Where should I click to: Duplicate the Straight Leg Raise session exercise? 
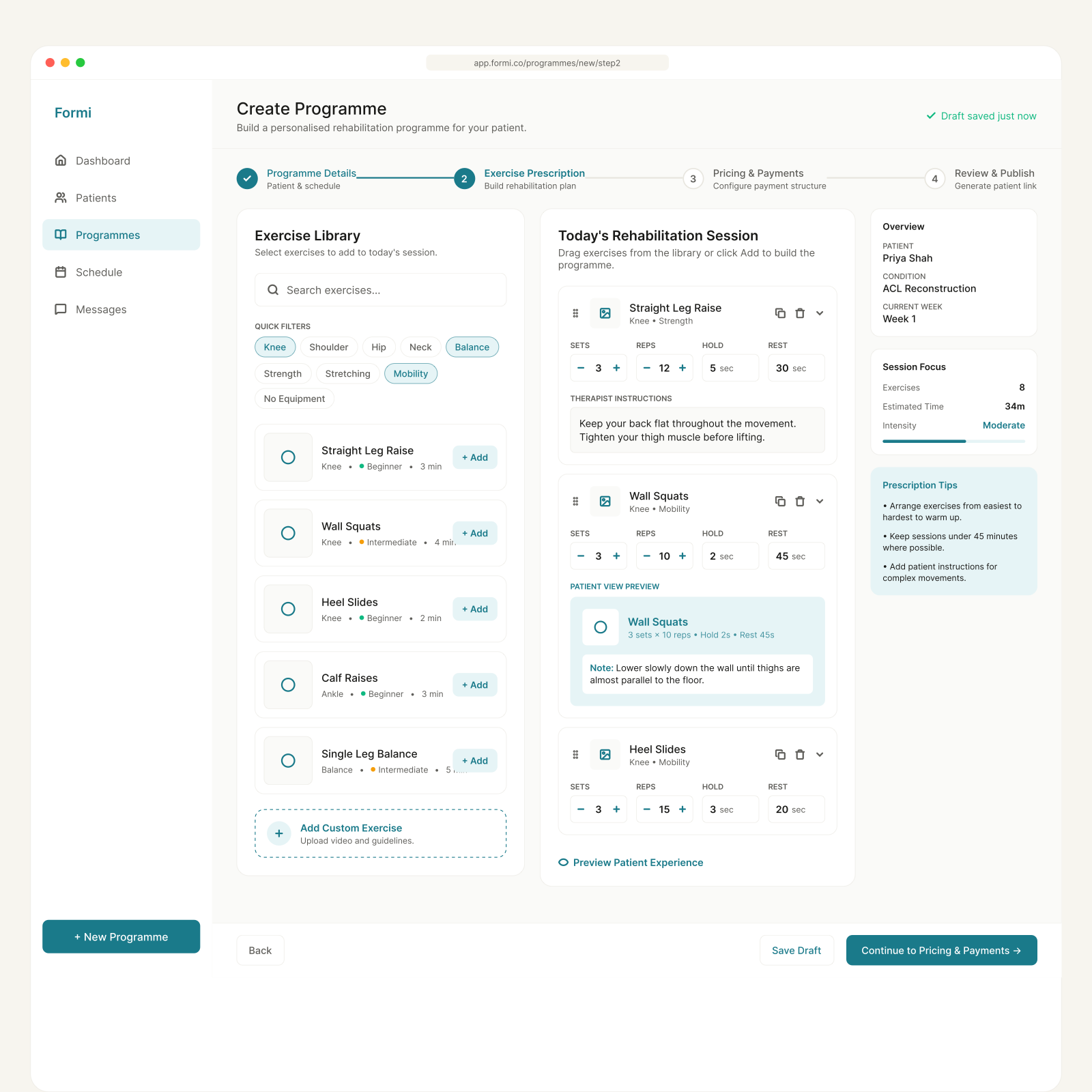(780, 313)
